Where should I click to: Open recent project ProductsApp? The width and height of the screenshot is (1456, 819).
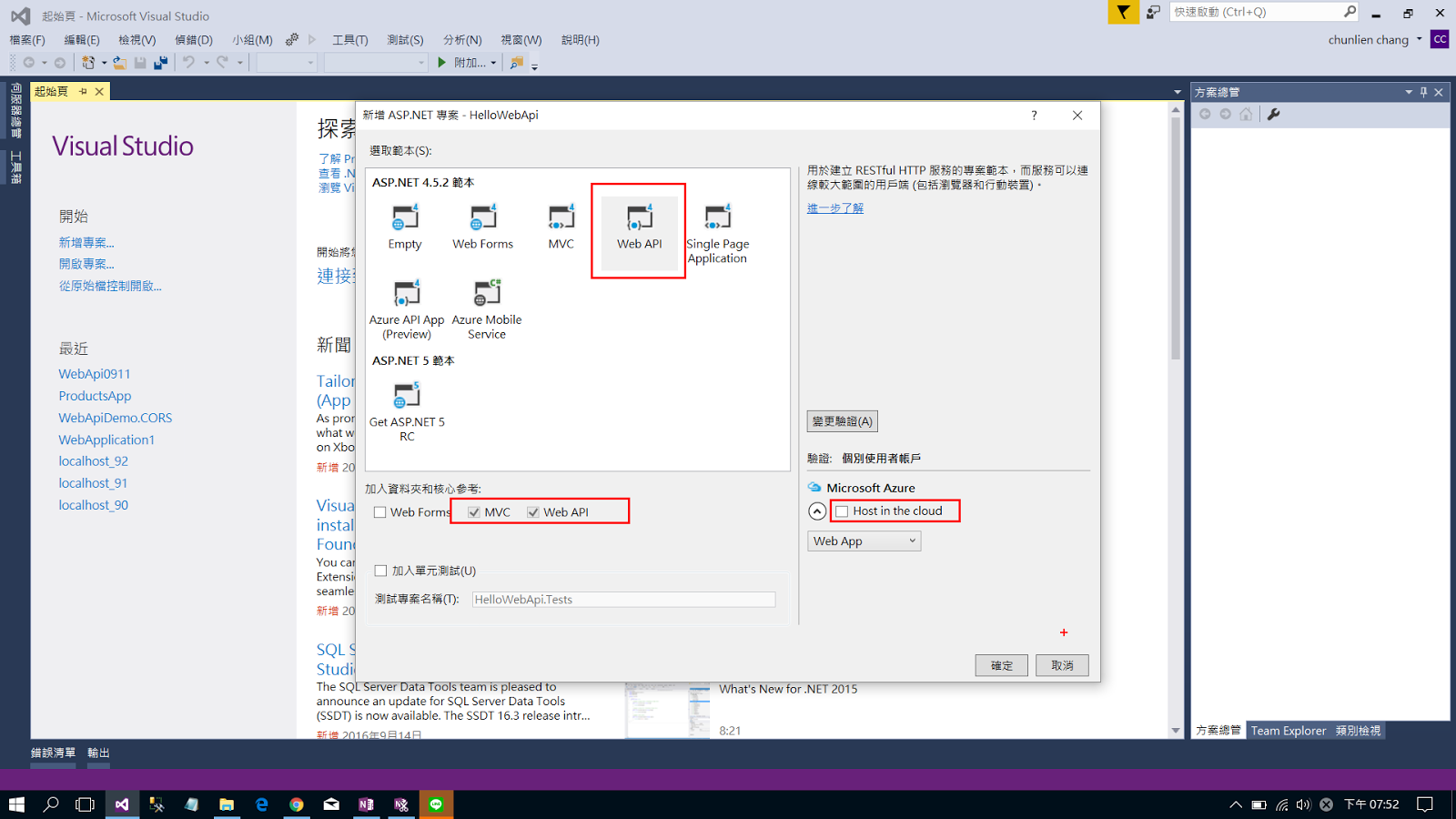pyautogui.click(x=96, y=396)
